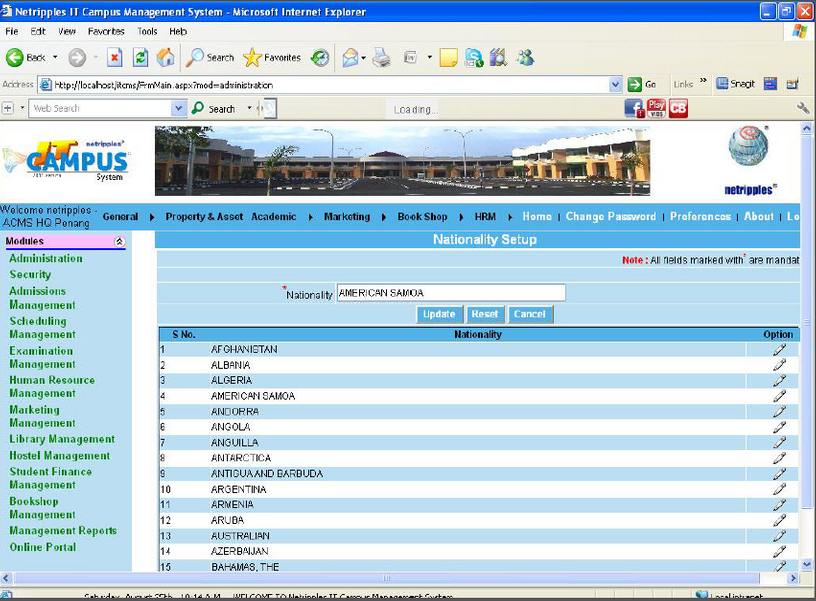816x601 pixels.
Task: Click the Cancel button
Action: 530,314
